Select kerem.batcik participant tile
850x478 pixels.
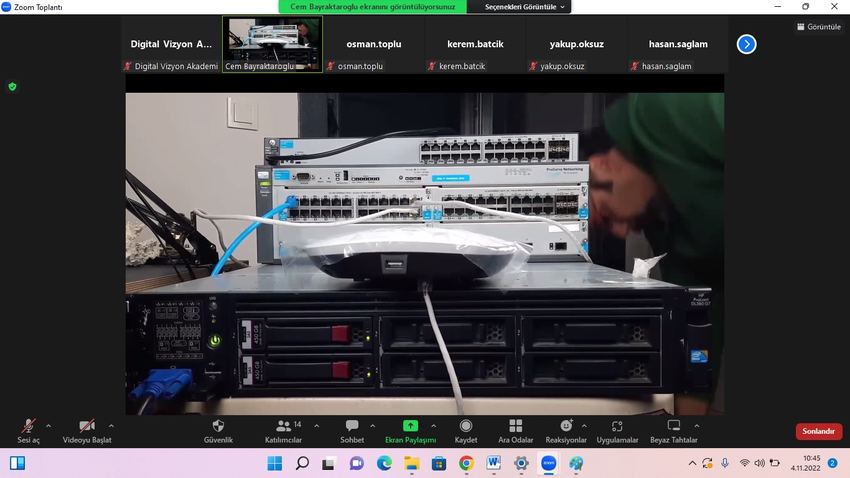coord(475,44)
